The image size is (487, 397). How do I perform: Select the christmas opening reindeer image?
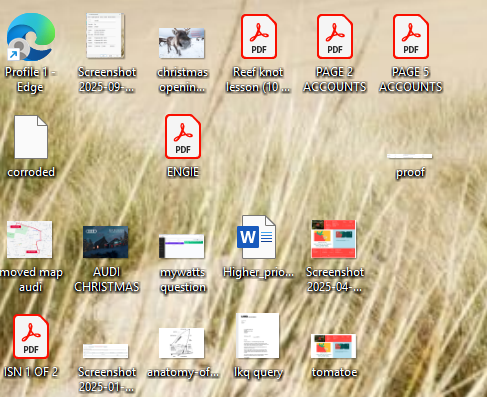click(x=182, y=43)
